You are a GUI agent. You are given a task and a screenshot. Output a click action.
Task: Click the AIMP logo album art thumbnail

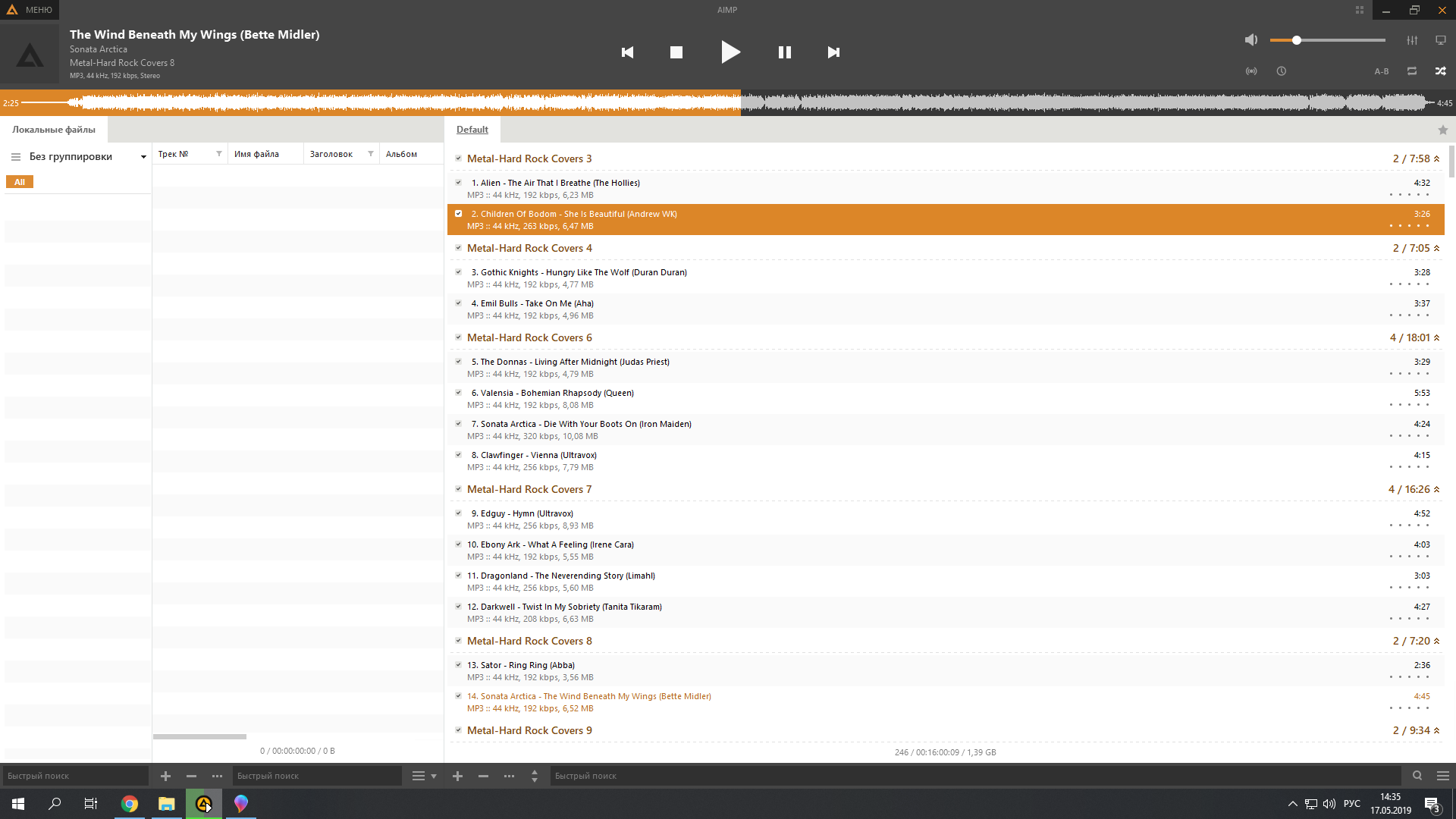(x=30, y=54)
